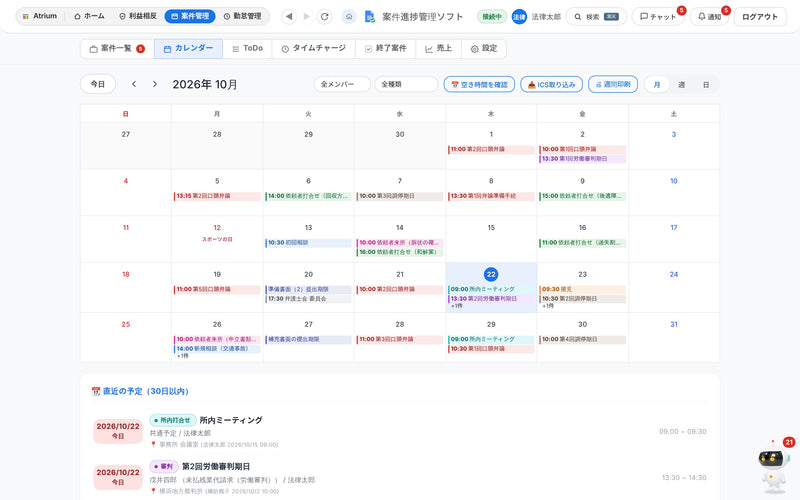
Task: Open the 10:30 初回相談 event on October 13
Action: 308,243
